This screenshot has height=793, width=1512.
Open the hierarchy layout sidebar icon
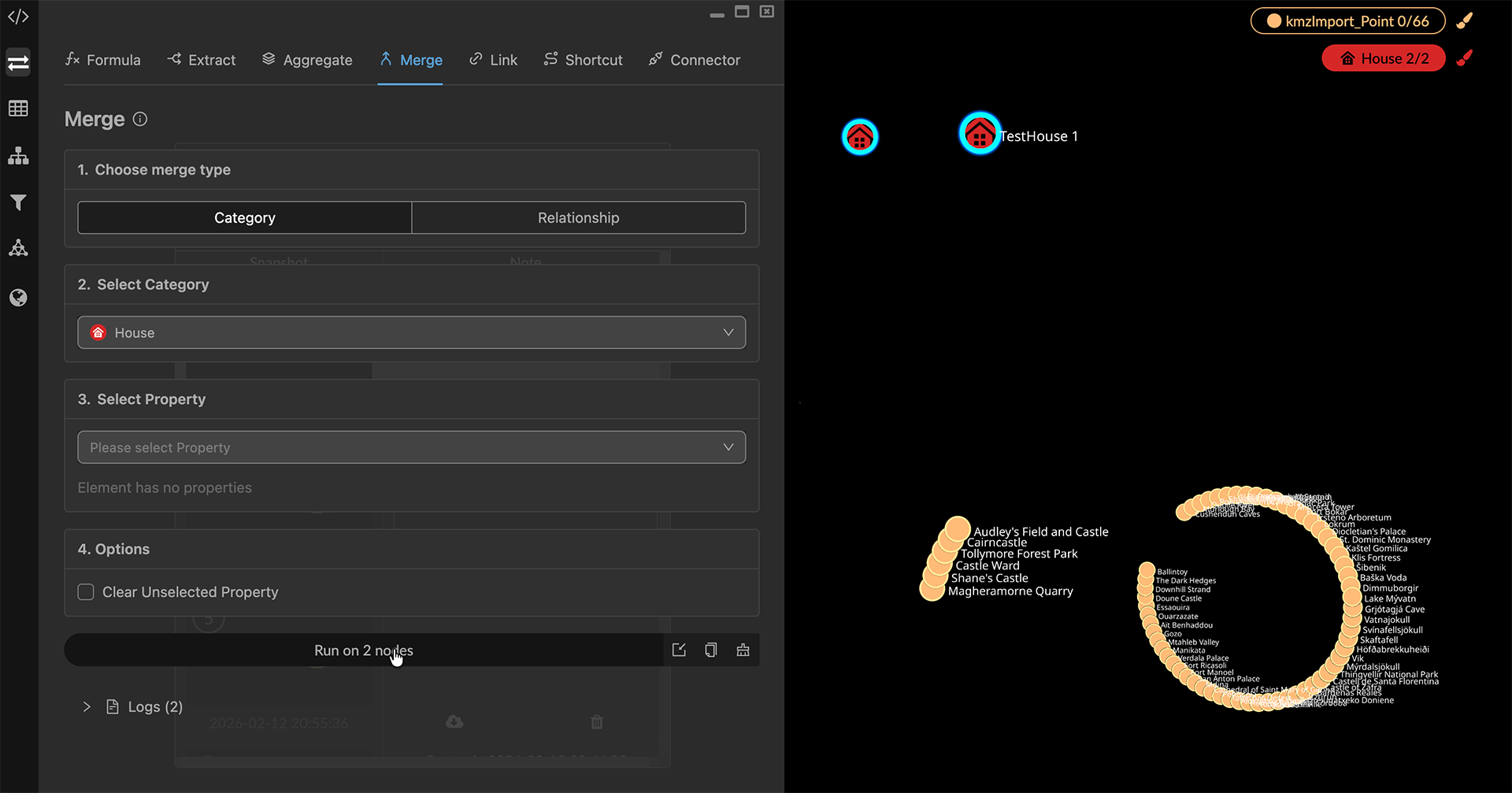click(x=18, y=156)
